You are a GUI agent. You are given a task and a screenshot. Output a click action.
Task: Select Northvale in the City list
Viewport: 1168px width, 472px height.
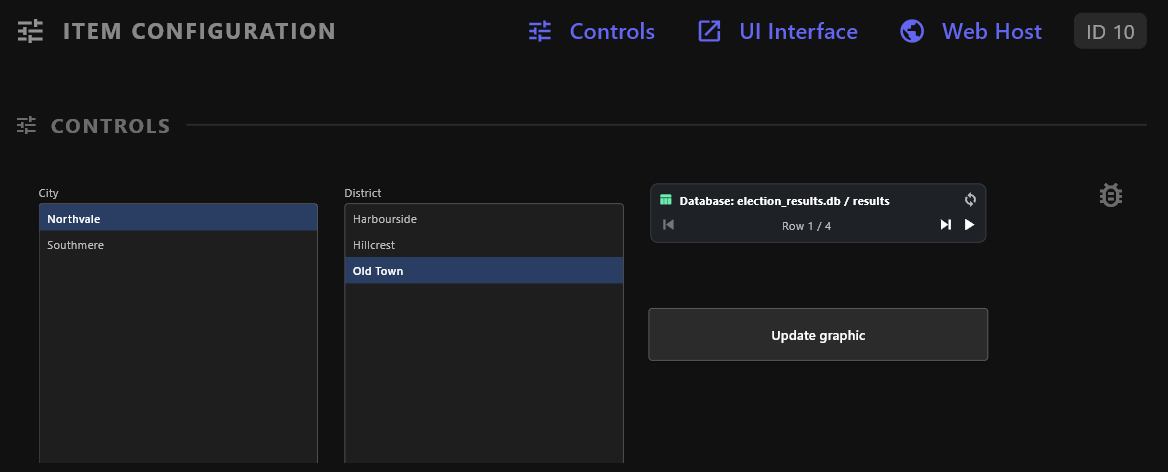pos(178,219)
